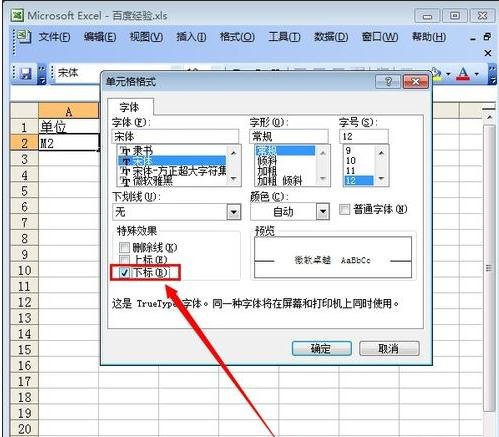Click the workbook minimize icon in menu bar

[473, 39]
